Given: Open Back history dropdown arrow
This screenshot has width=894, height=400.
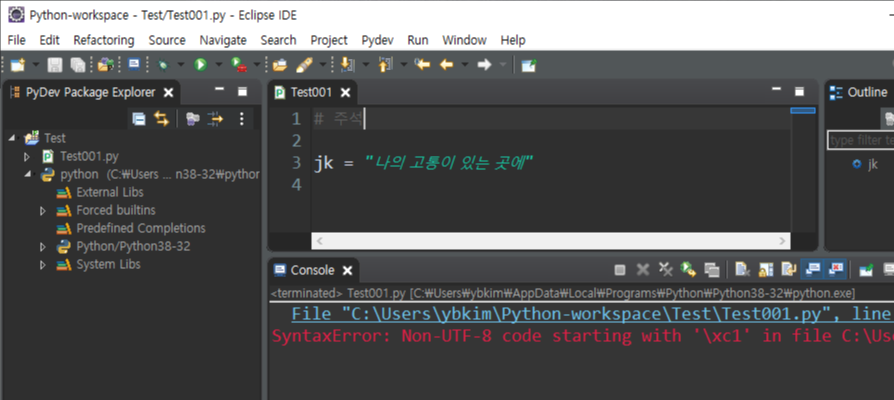Looking at the screenshot, I should [464, 65].
